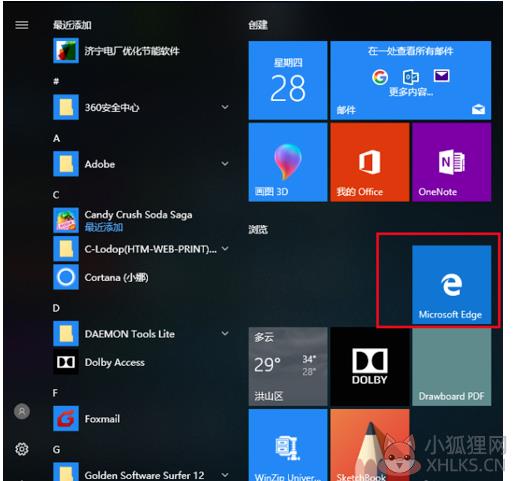
Task: Launch the DOLBY tile
Action: pyautogui.click(x=370, y=367)
